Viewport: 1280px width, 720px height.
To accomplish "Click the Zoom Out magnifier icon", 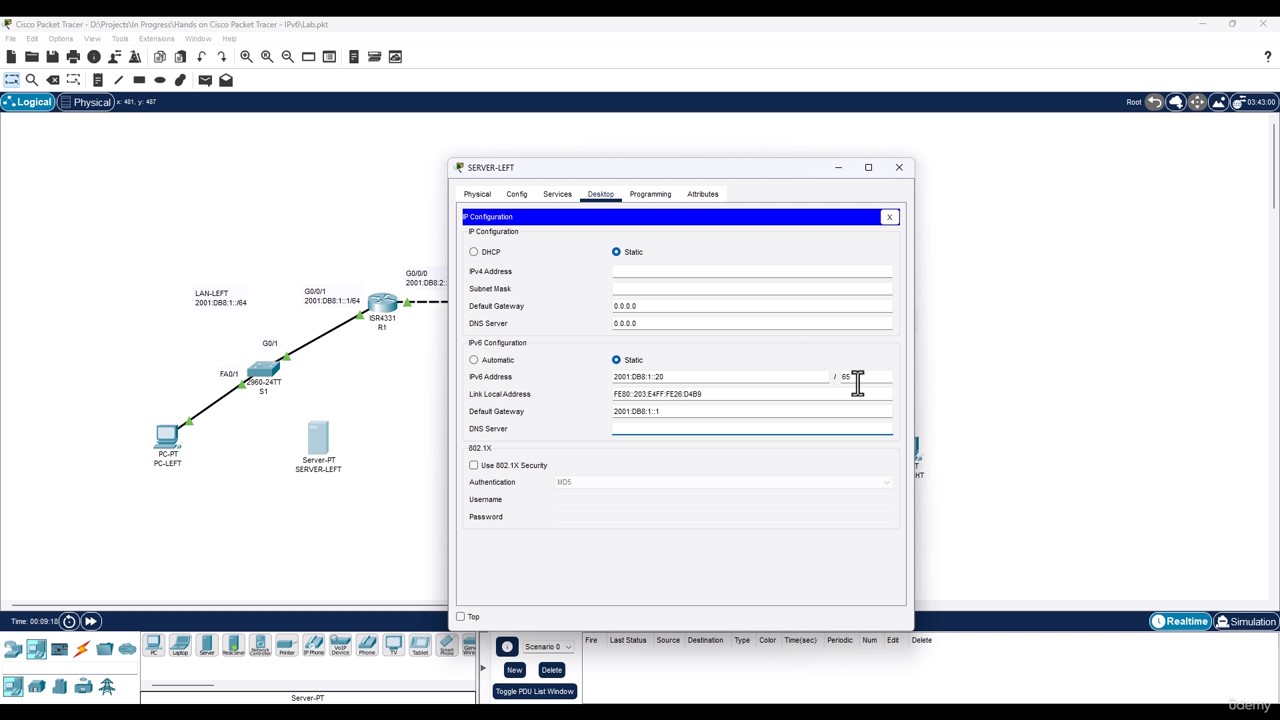I will coord(288,57).
